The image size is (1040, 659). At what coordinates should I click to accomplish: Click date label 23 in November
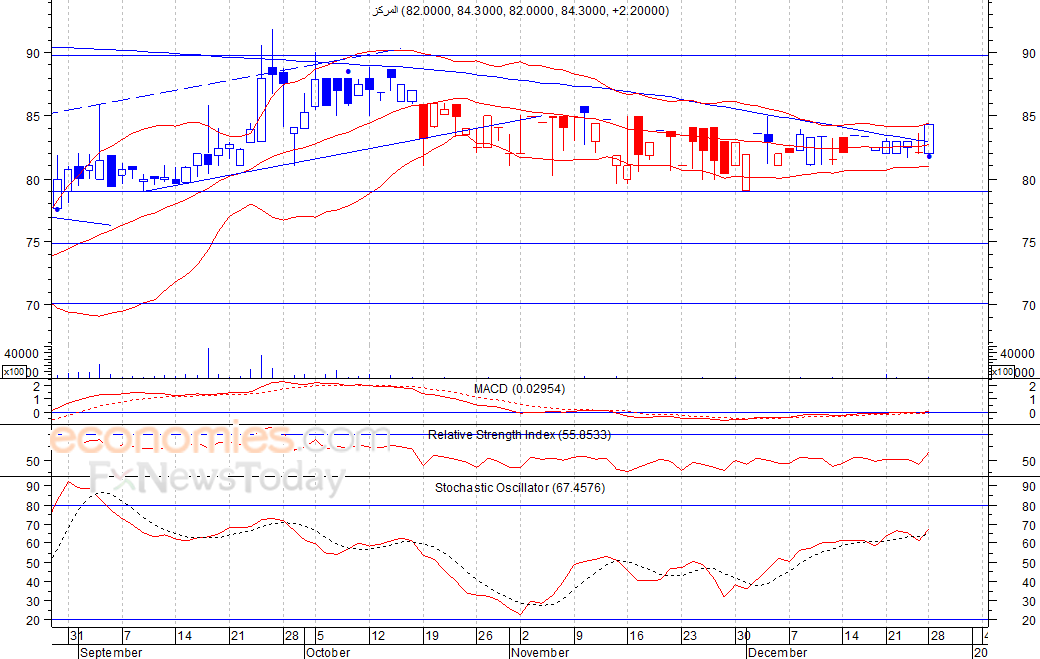tap(690, 636)
